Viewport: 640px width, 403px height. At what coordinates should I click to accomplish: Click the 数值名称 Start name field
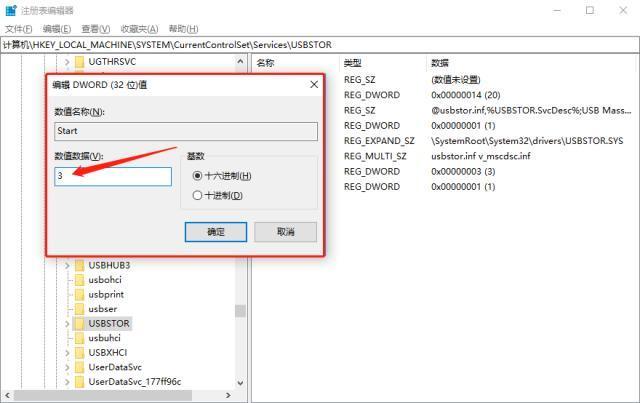tap(186, 131)
